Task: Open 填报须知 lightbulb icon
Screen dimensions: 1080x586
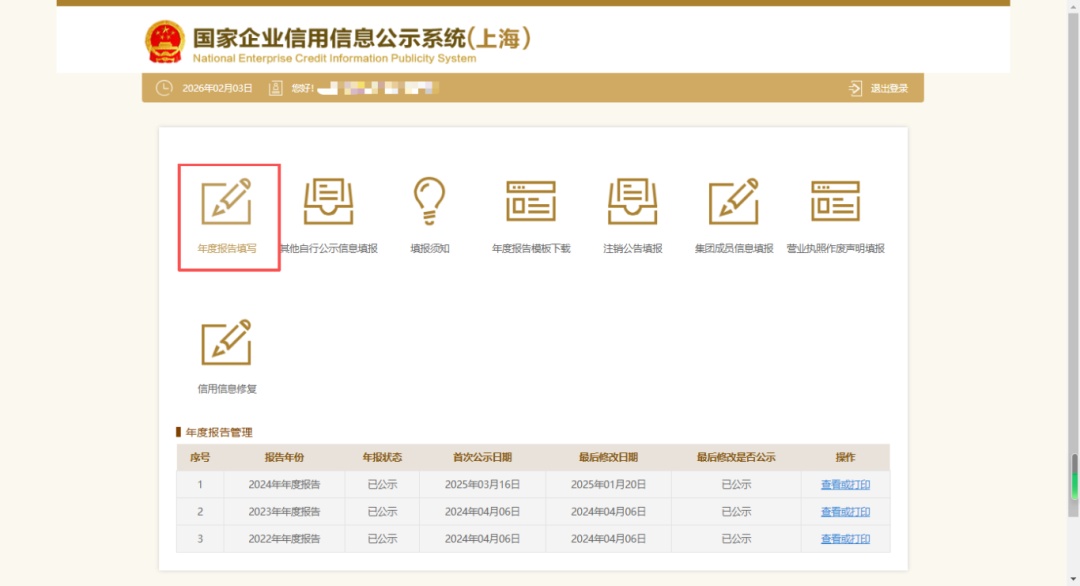Action: click(x=430, y=201)
